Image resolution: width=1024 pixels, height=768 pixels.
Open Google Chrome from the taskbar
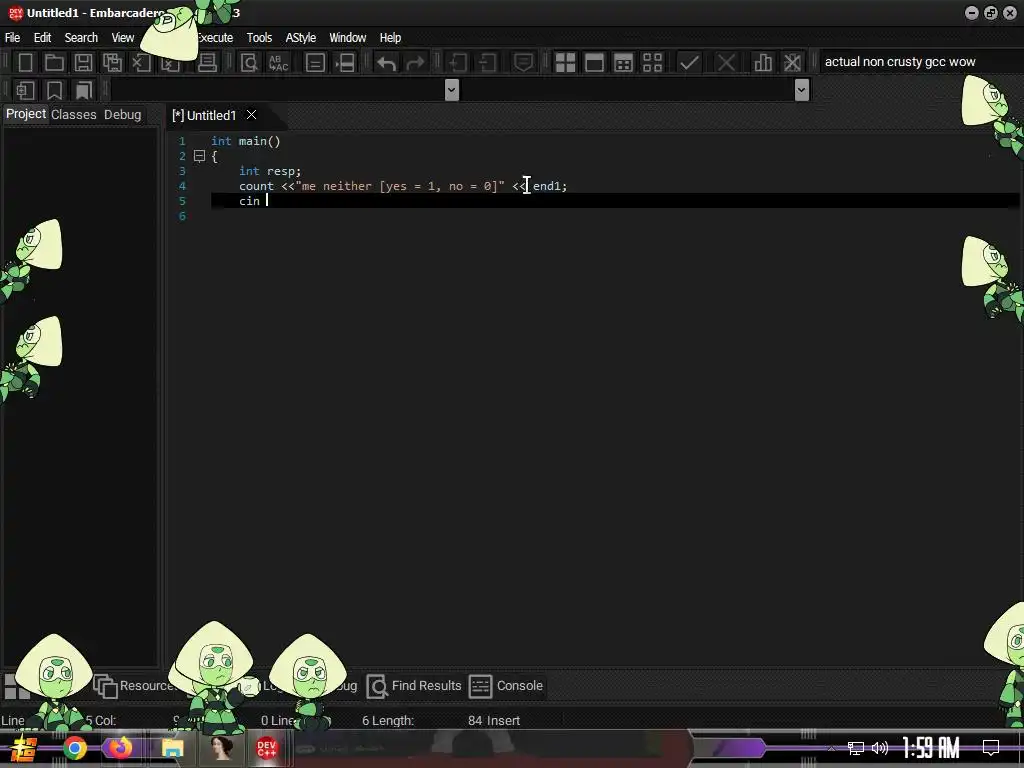(x=74, y=748)
